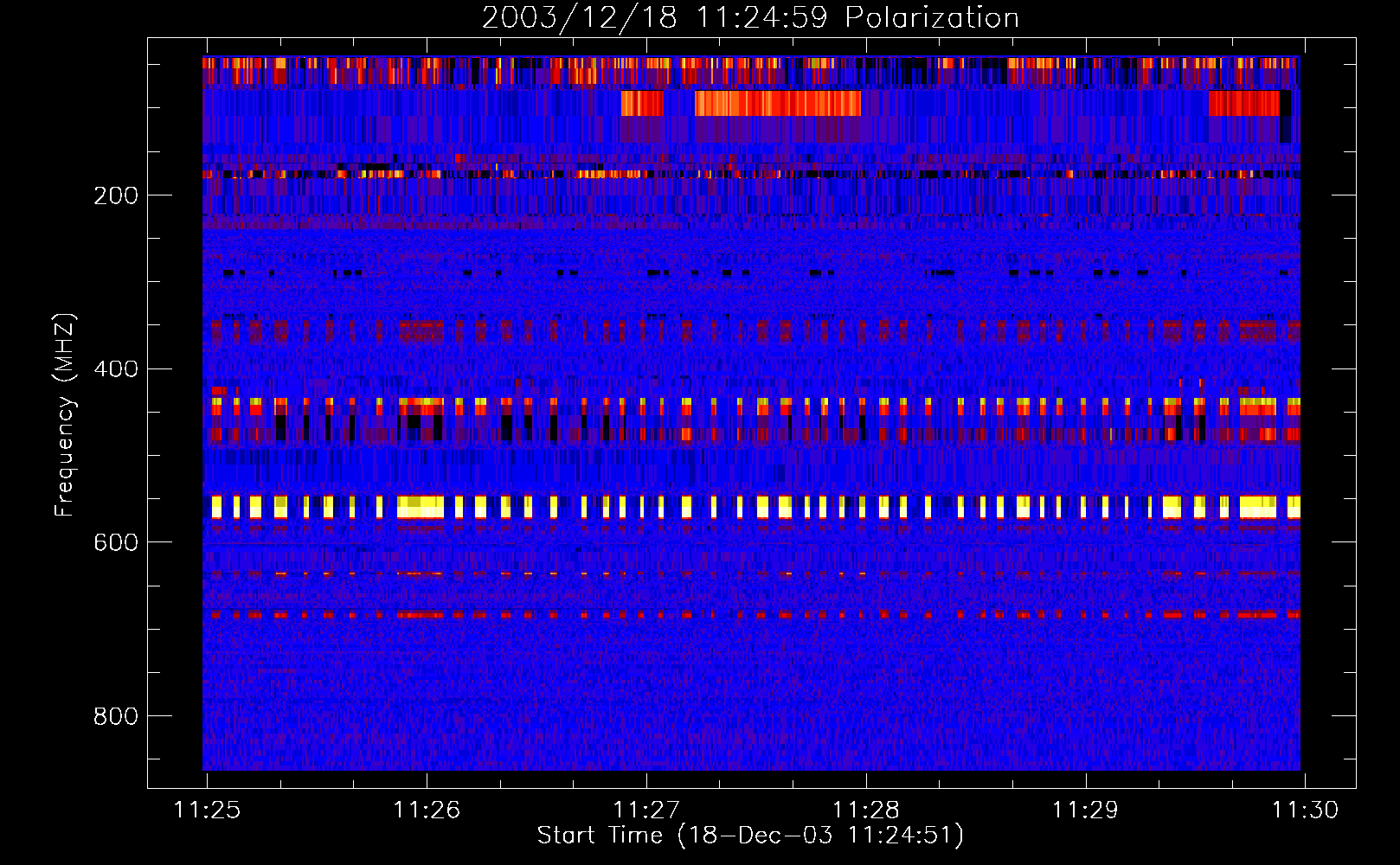The image size is (1400, 865).
Task: Click the 600 frequency tick label
Action: (116, 542)
